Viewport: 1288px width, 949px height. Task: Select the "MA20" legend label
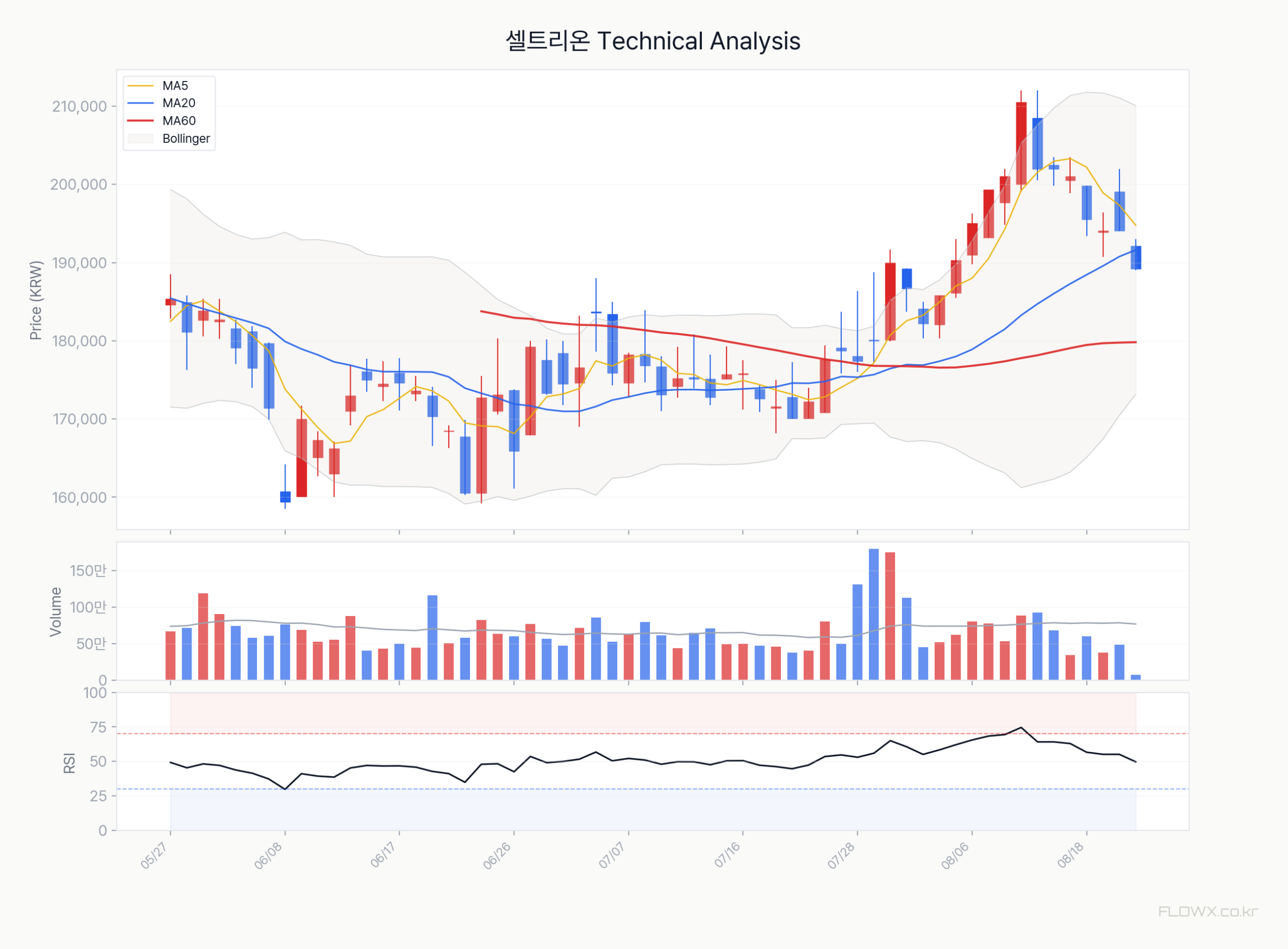tap(179, 104)
